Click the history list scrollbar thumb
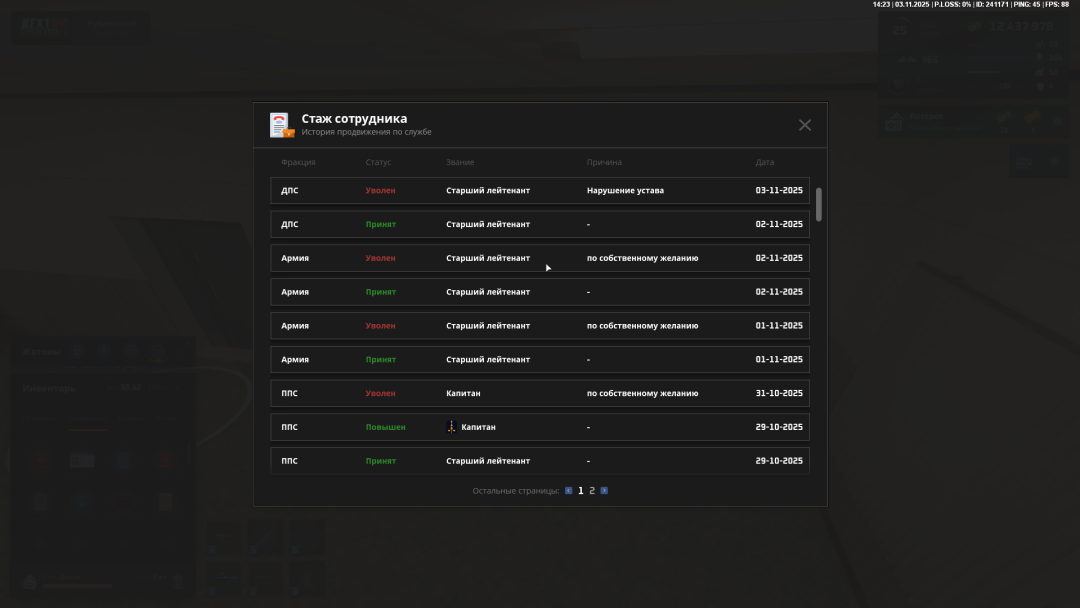The width and height of the screenshot is (1080, 608). pos(819,204)
